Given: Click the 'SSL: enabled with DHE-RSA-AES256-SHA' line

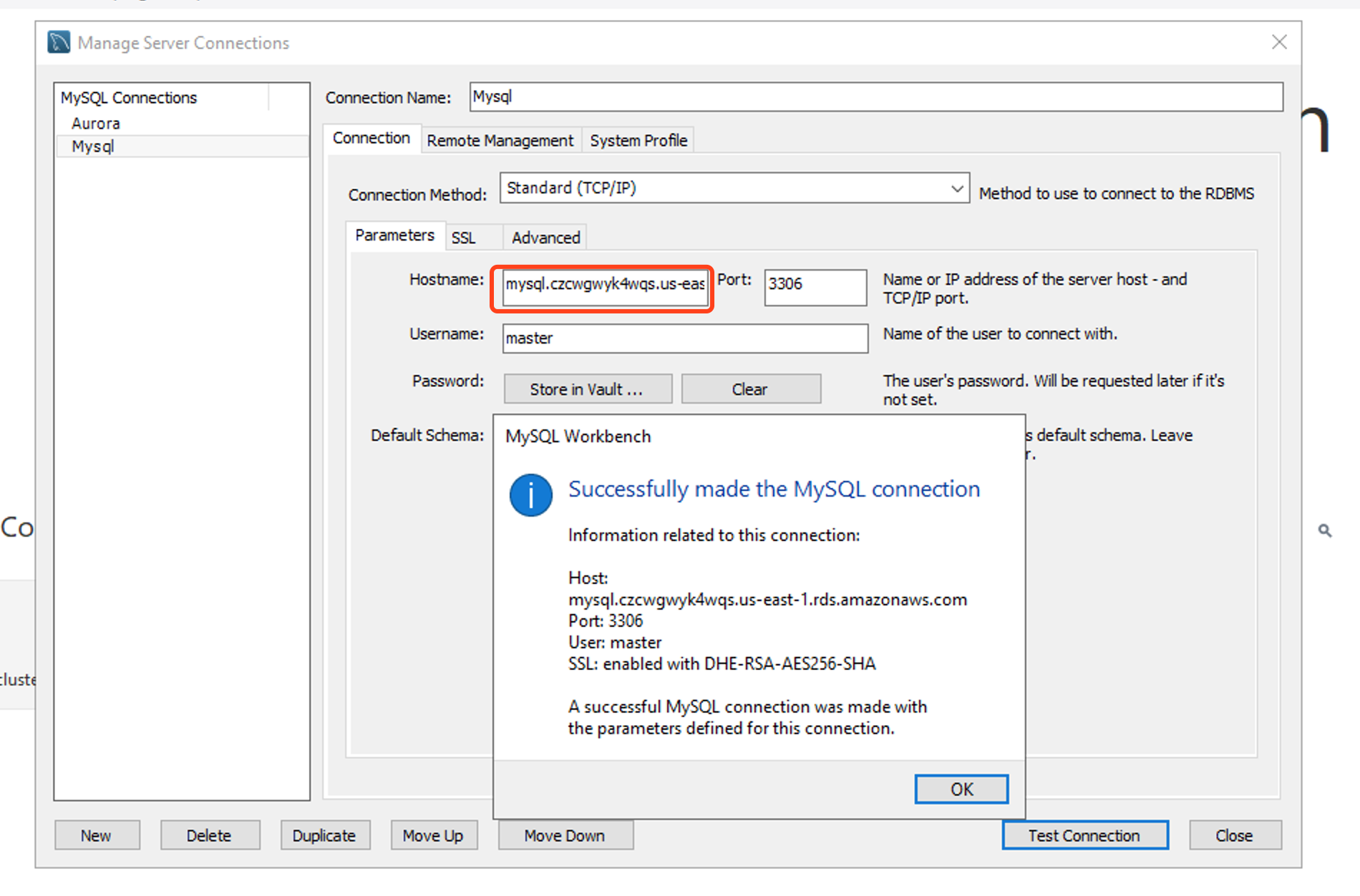Looking at the screenshot, I should pos(722,663).
